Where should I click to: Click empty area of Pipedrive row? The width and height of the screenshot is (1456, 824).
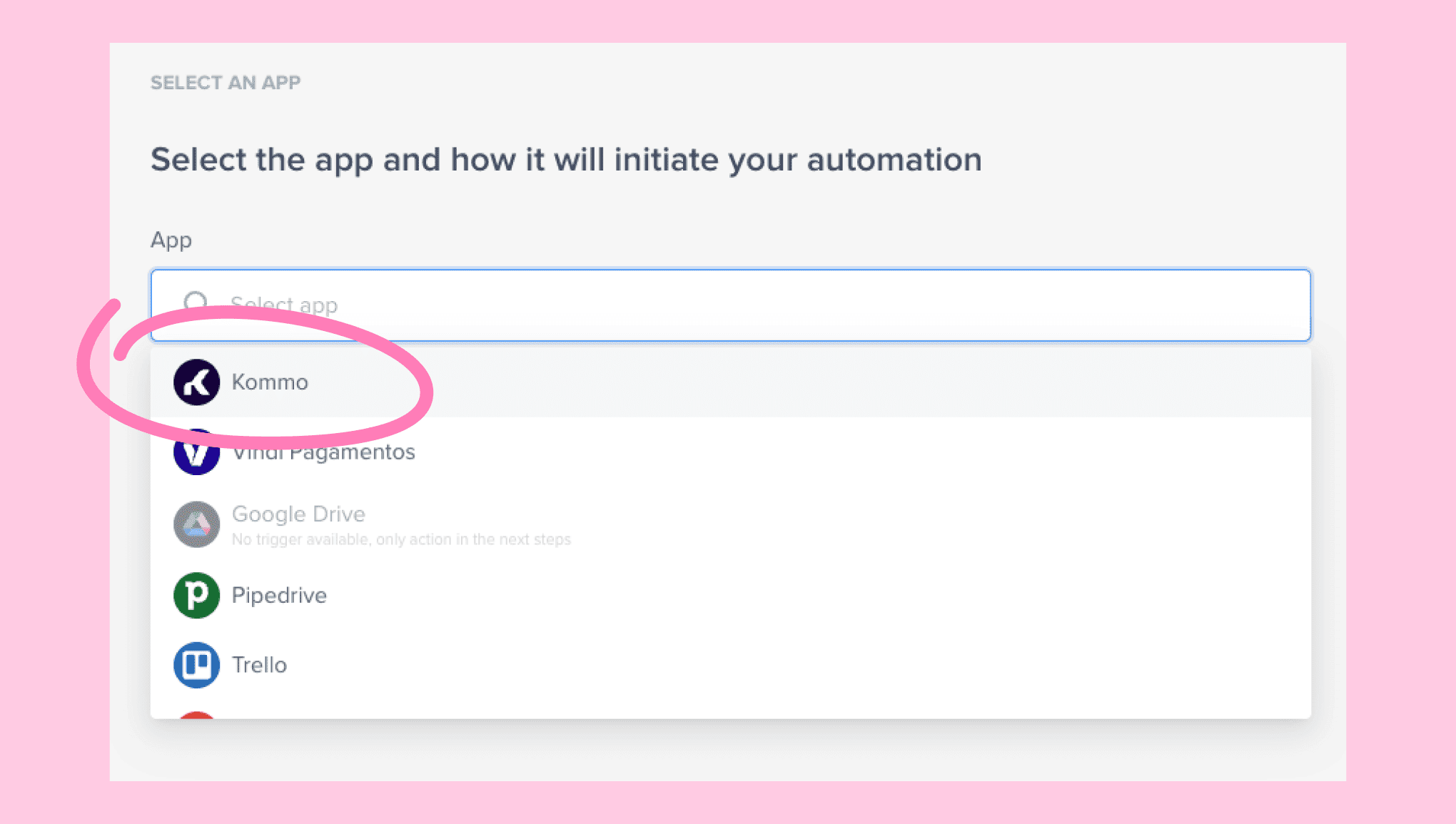coord(785,595)
